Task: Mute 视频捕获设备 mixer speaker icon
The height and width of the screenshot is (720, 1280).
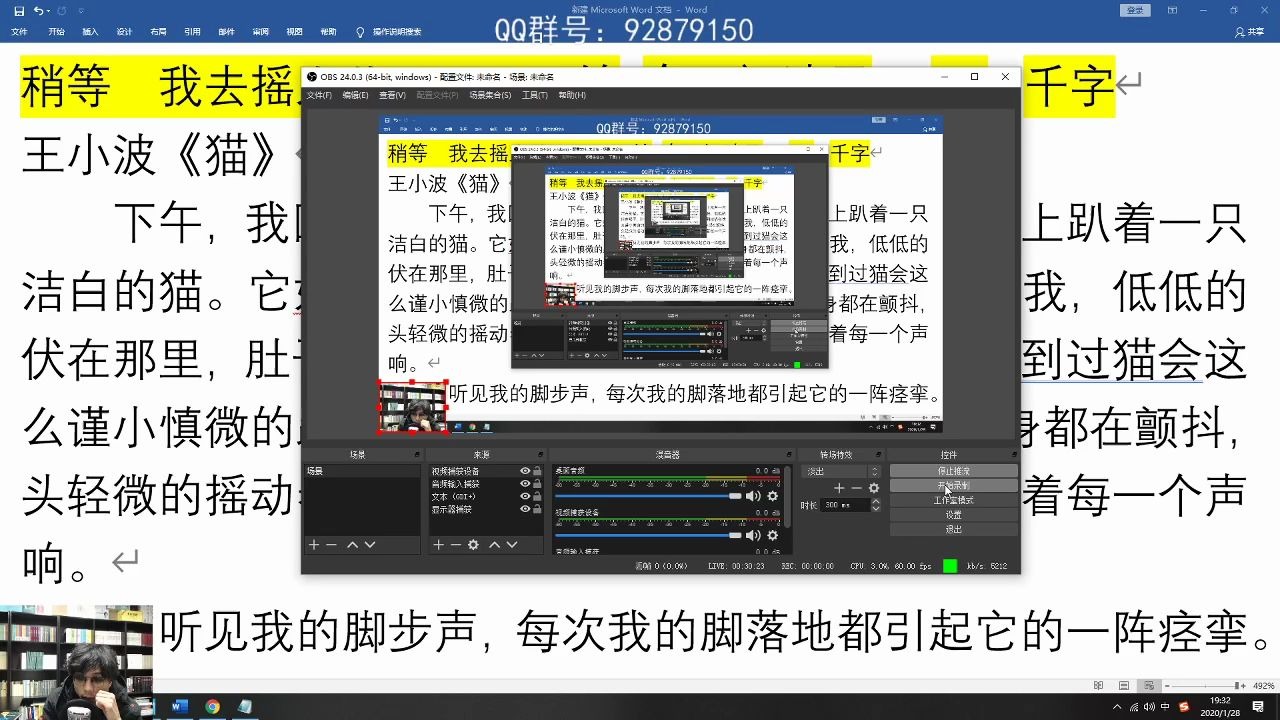Action: pyautogui.click(x=753, y=535)
